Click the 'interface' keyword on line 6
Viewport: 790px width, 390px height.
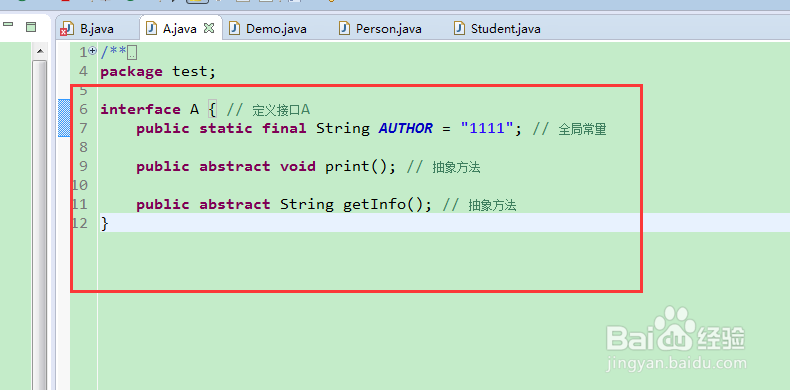coord(140,109)
